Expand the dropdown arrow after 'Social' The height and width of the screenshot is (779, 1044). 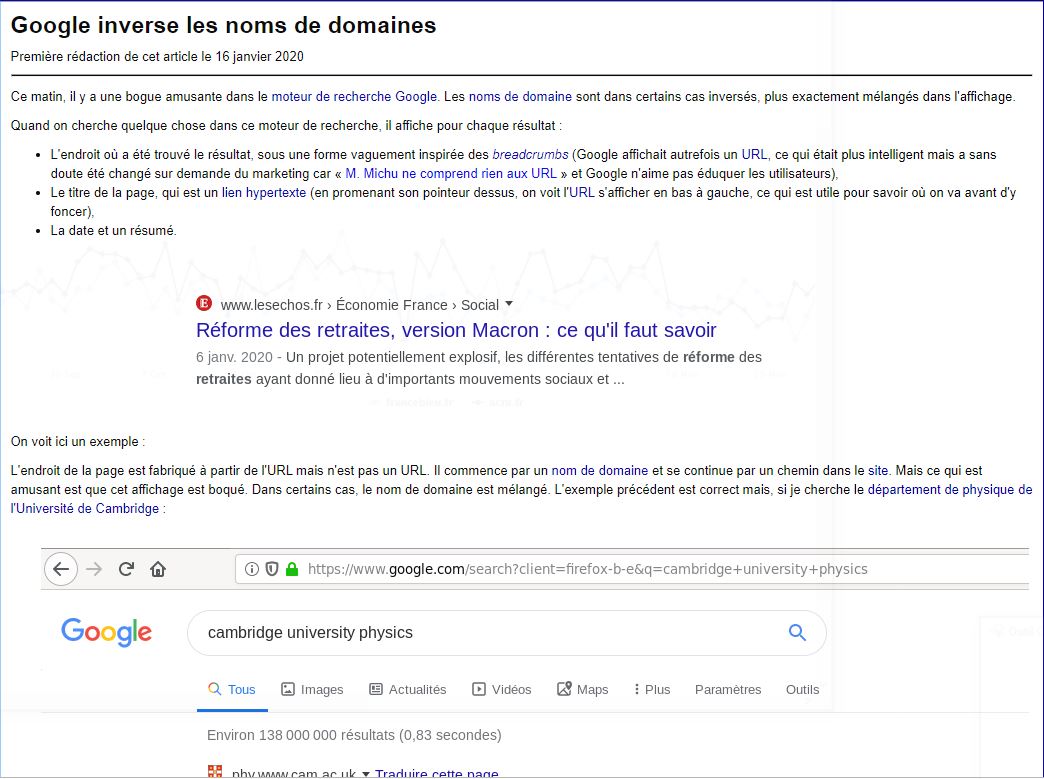[509, 304]
